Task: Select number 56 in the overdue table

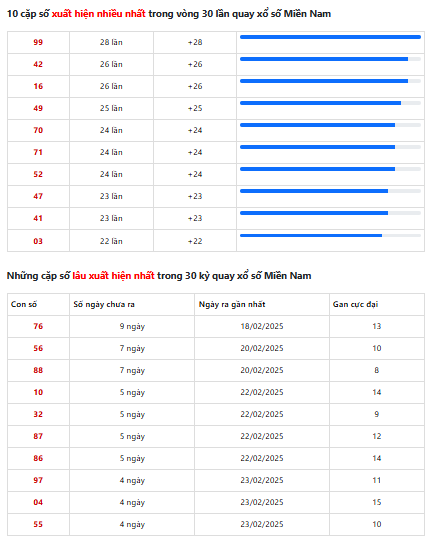Action: pyautogui.click(x=38, y=348)
